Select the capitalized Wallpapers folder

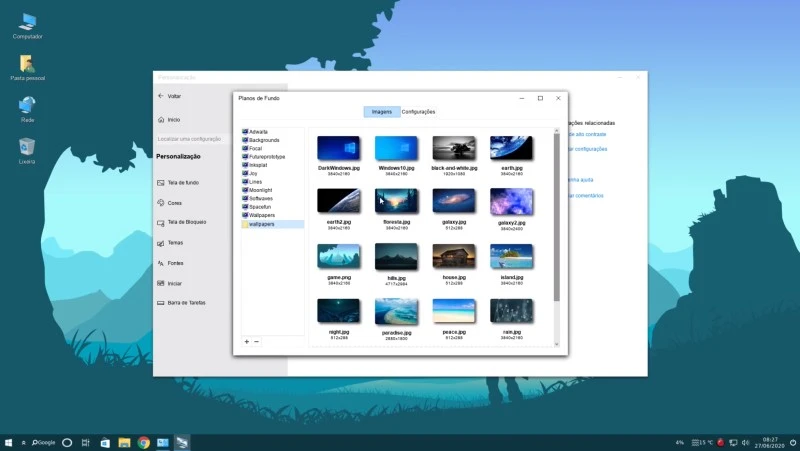(x=259, y=215)
